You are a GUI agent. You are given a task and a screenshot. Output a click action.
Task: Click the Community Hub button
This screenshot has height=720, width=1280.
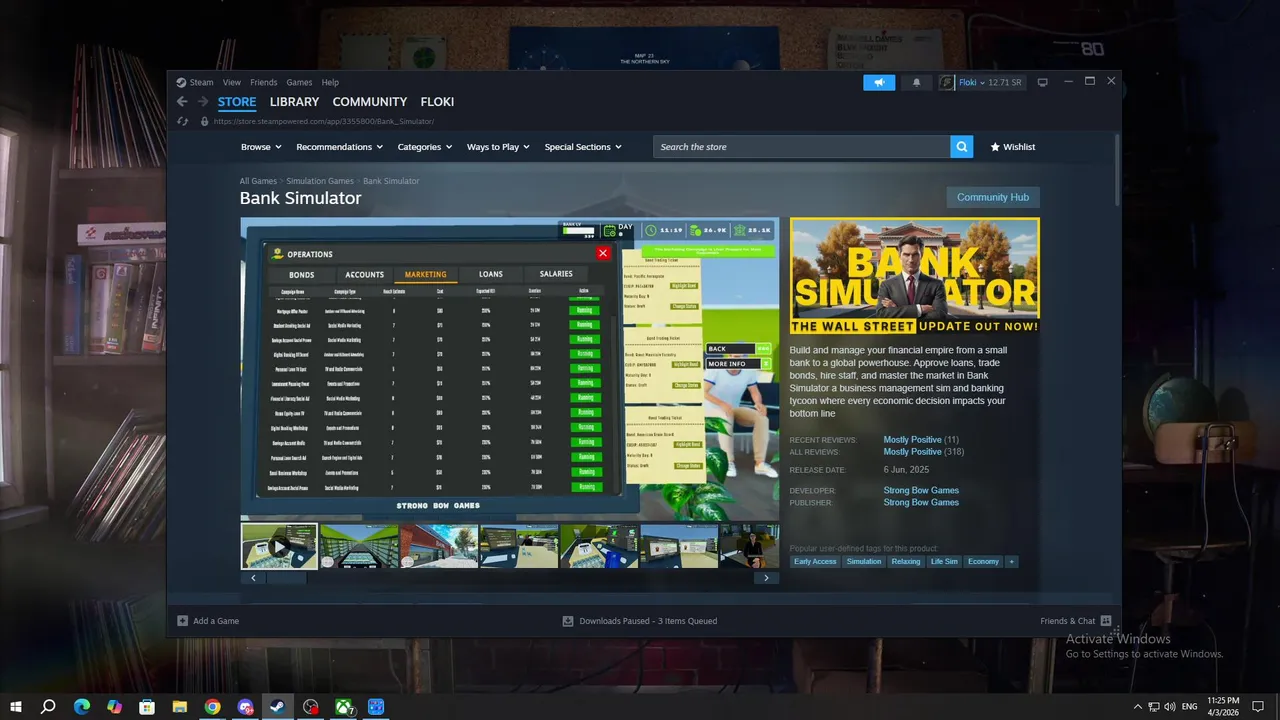[x=993, y=197]
